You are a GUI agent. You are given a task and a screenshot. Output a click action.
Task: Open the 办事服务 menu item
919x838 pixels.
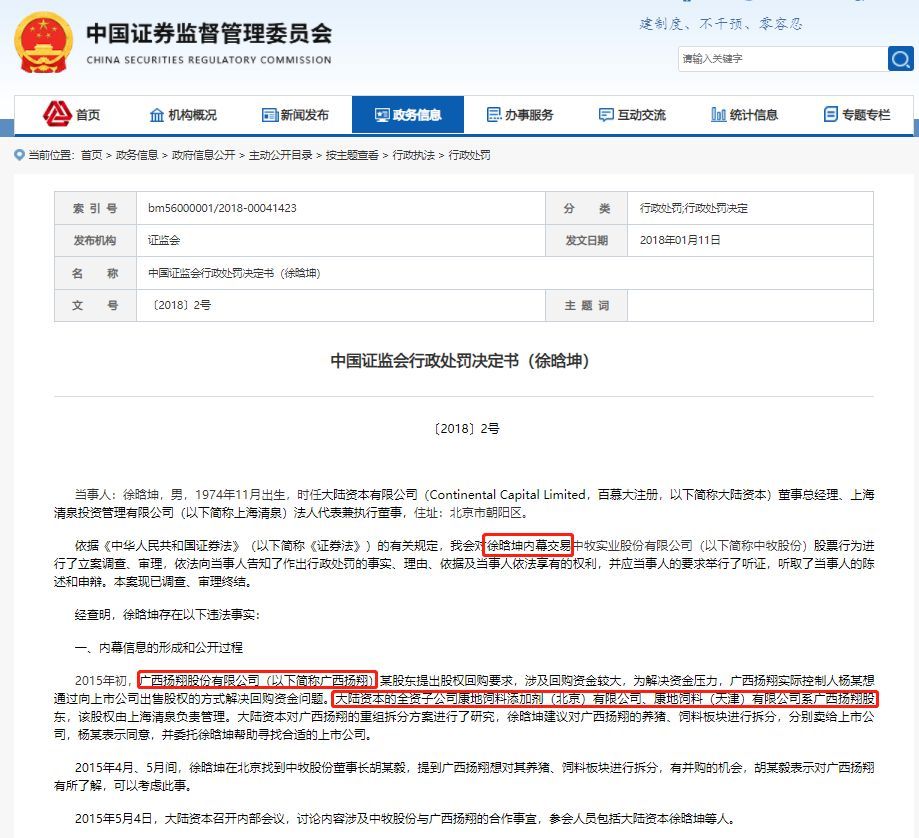529,115
